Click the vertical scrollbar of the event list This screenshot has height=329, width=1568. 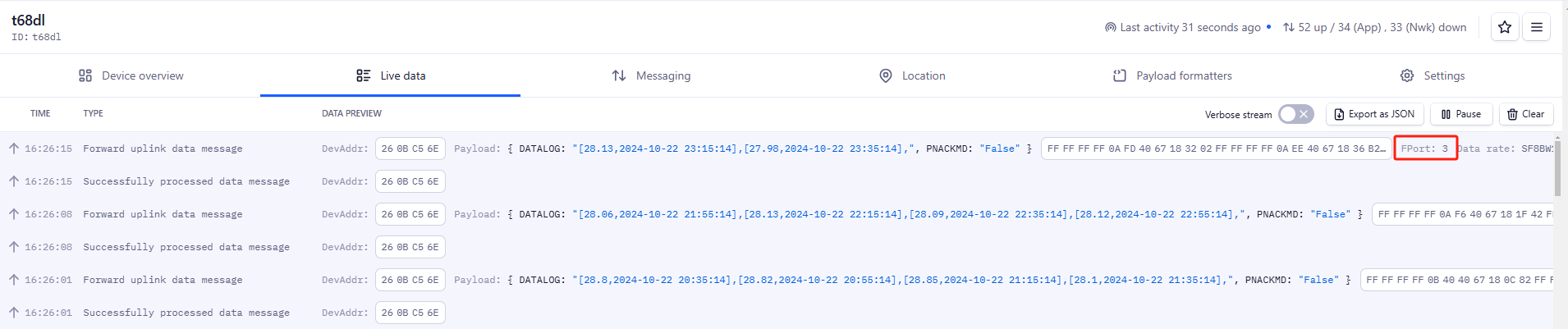click(1557, 168)
